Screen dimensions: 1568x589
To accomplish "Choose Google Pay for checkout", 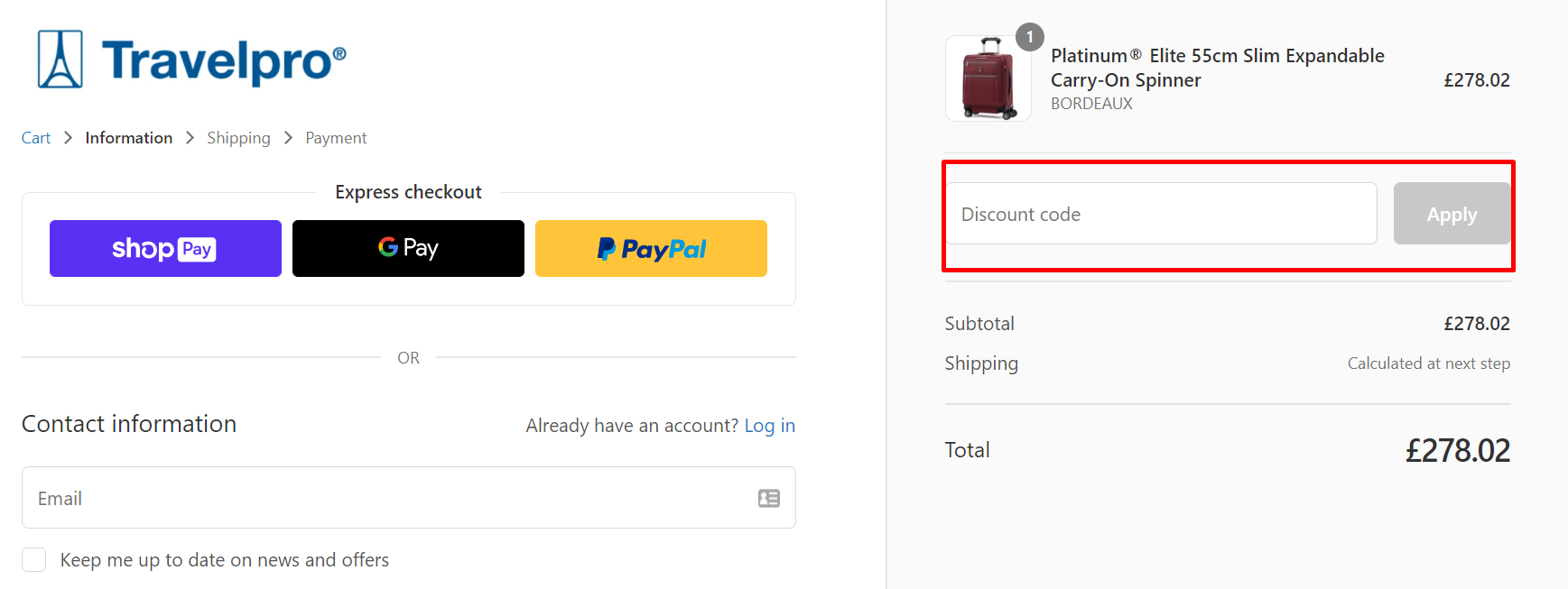I will (408, 248).
